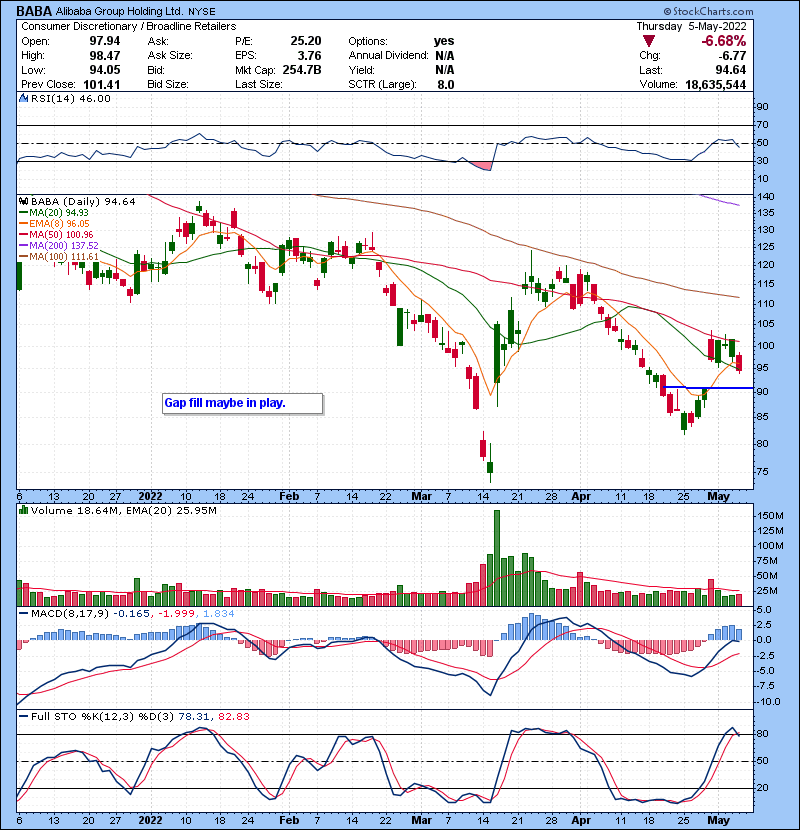
Task: Click the High price 98.47 value
Action: point(105,56)
